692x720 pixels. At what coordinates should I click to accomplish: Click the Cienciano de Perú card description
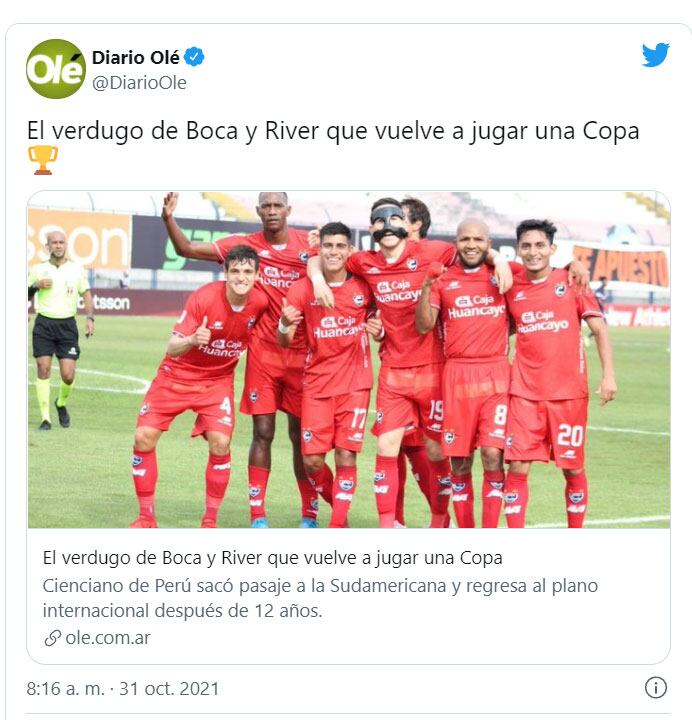point(320,598)
